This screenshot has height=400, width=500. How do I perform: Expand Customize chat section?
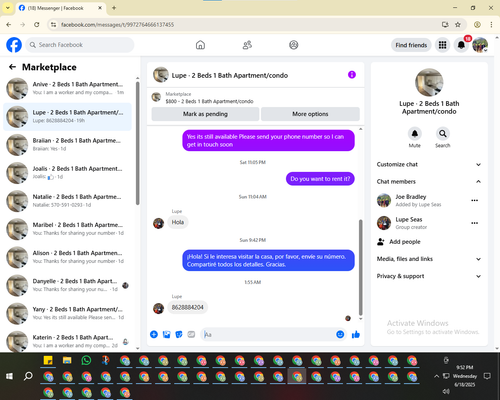pyautogui.click(x=429, y=164)
